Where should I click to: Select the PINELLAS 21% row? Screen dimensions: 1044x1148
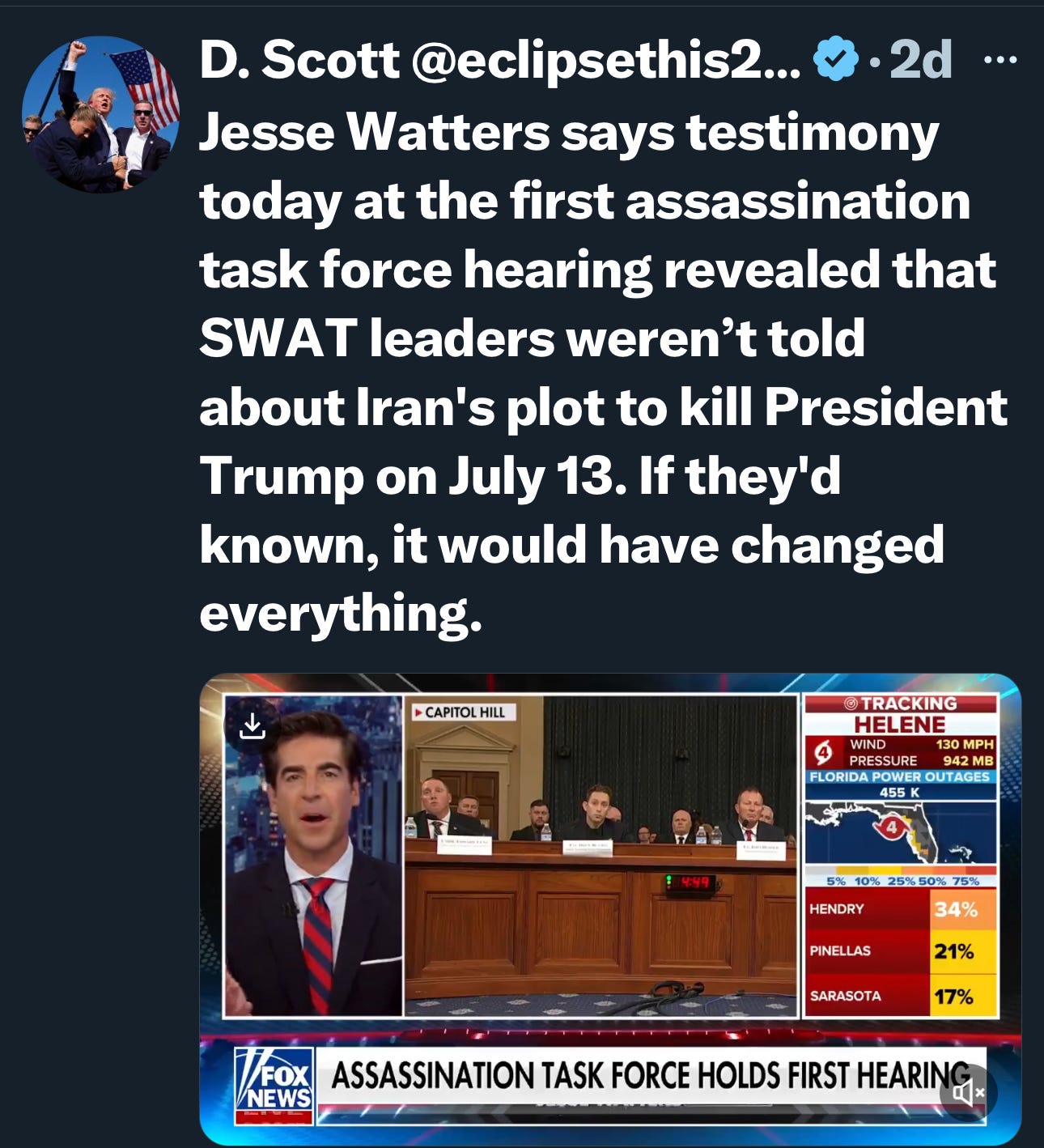[902, 951]
